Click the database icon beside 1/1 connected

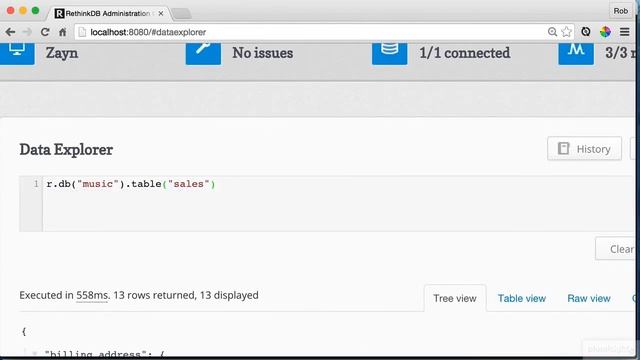[389, 53]
